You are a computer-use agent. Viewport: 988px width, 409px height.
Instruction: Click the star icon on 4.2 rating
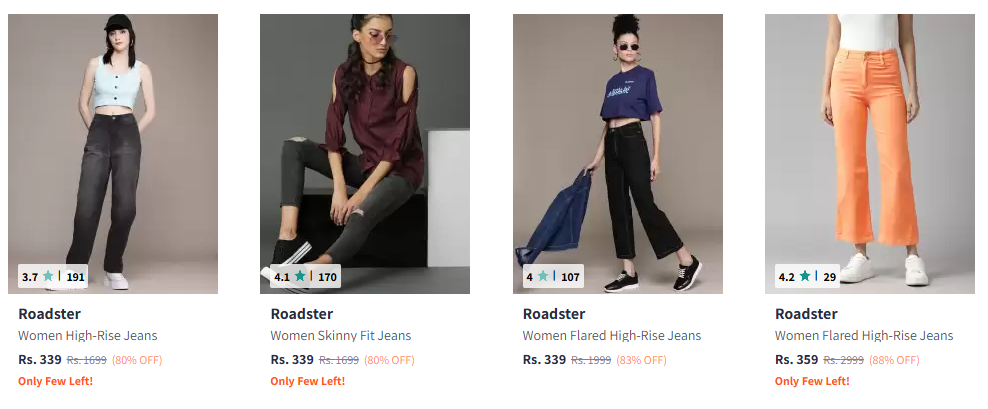click(805, 276)
